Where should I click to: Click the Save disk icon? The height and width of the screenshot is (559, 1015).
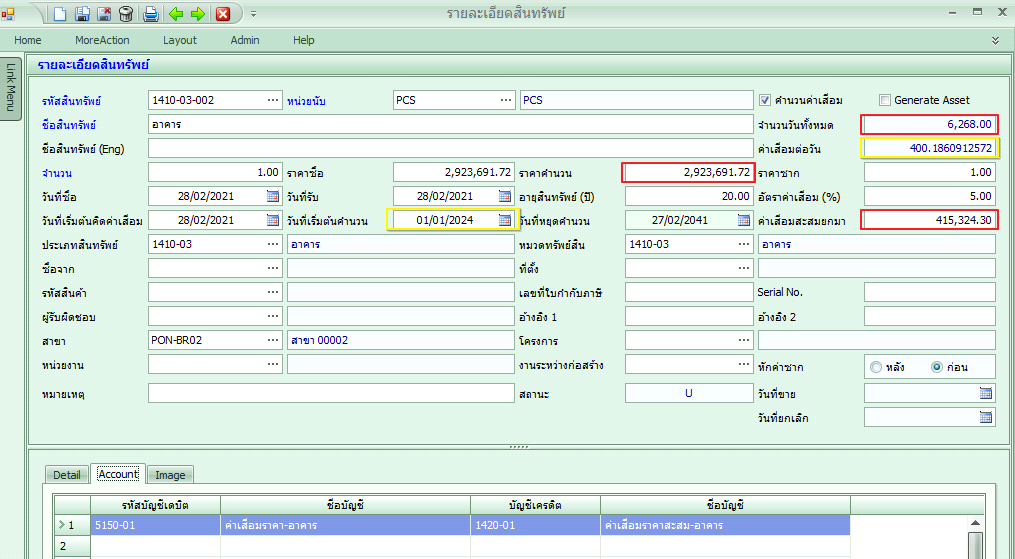coord(83,14)
